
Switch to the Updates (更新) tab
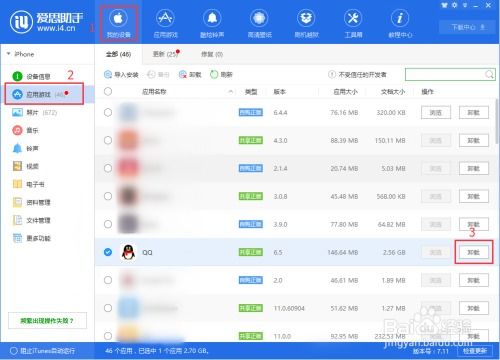coord(166,54)
